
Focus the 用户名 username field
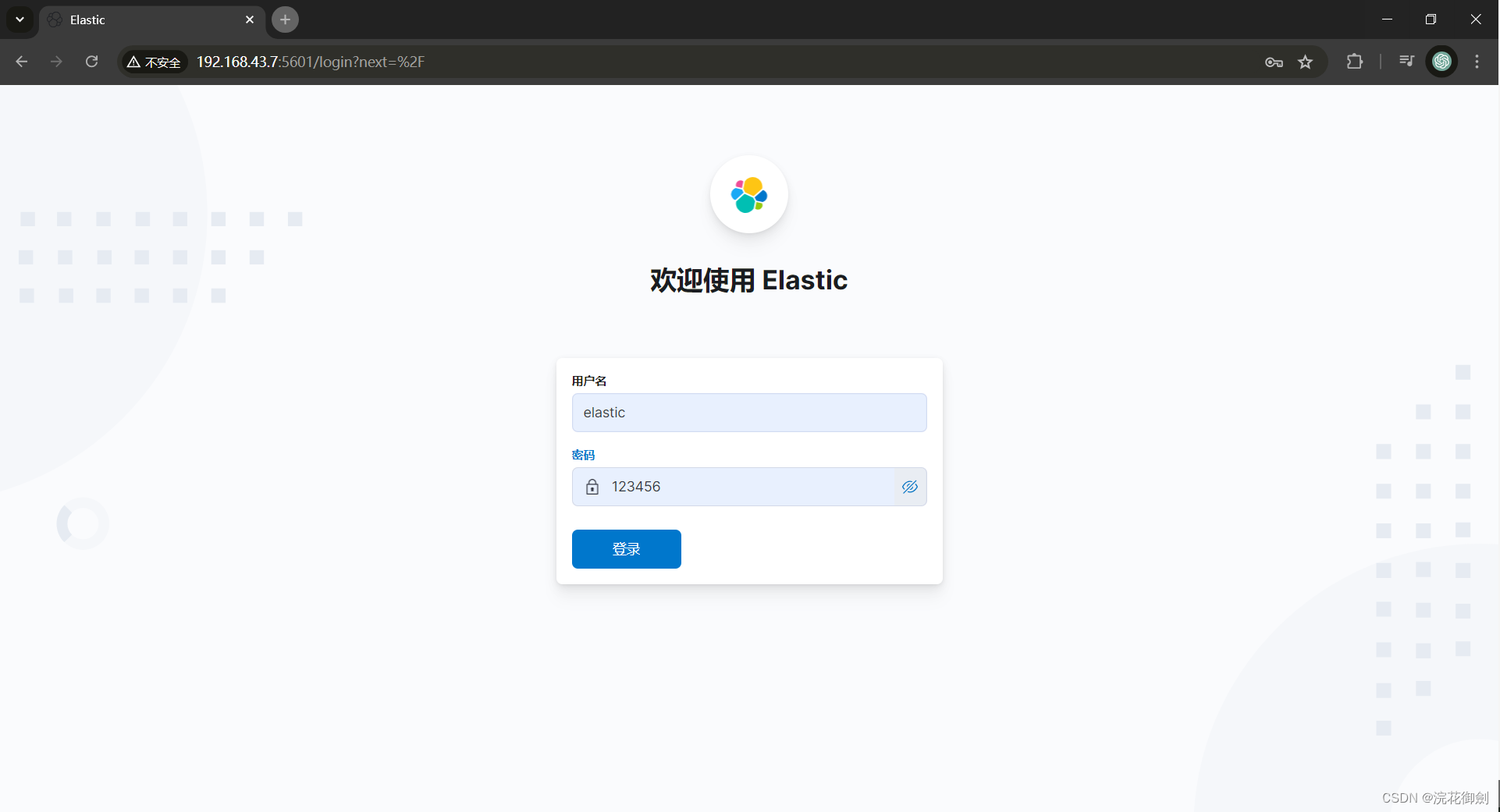tap(749, 413)
